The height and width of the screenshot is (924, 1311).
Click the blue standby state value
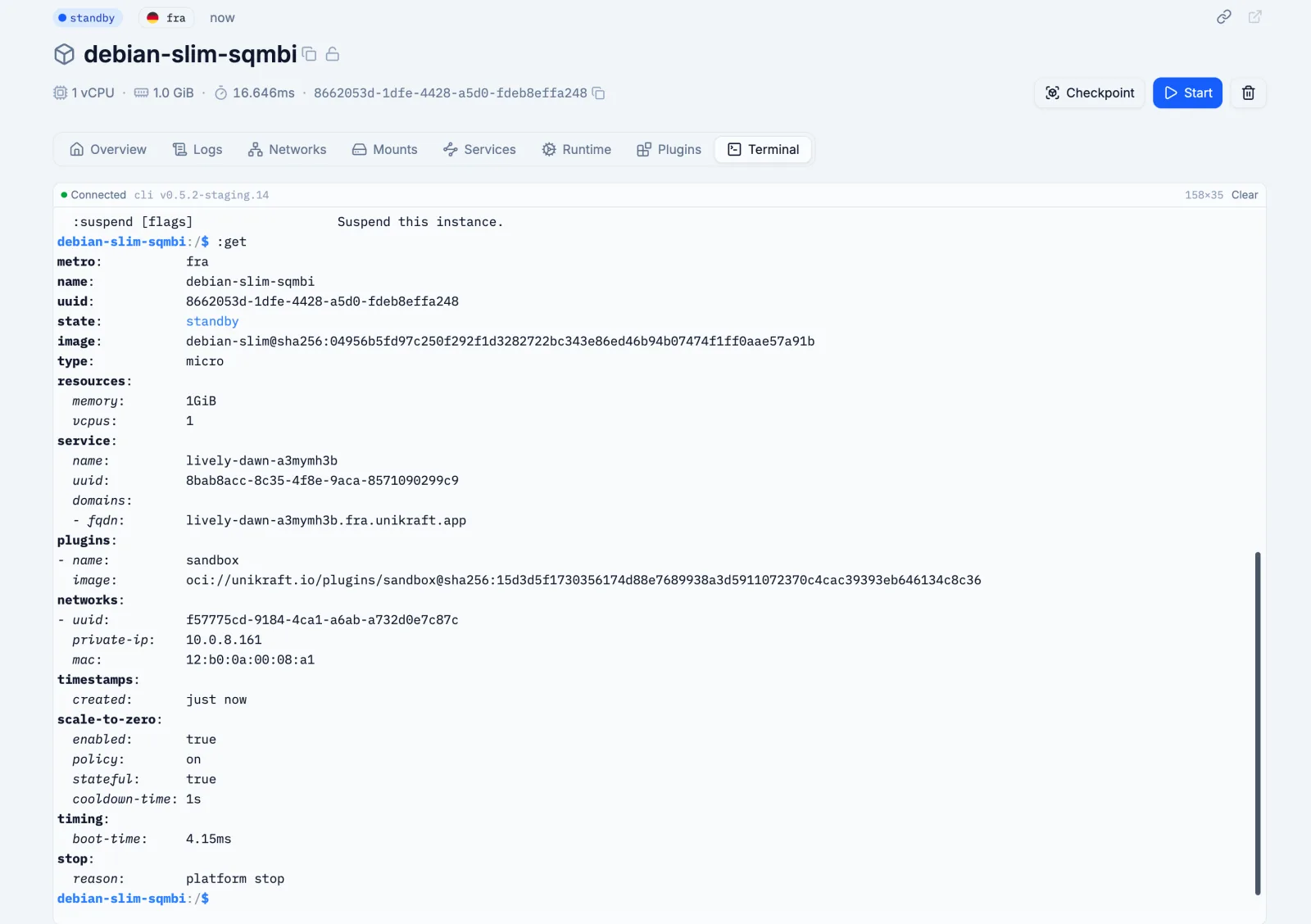point(212,321)
